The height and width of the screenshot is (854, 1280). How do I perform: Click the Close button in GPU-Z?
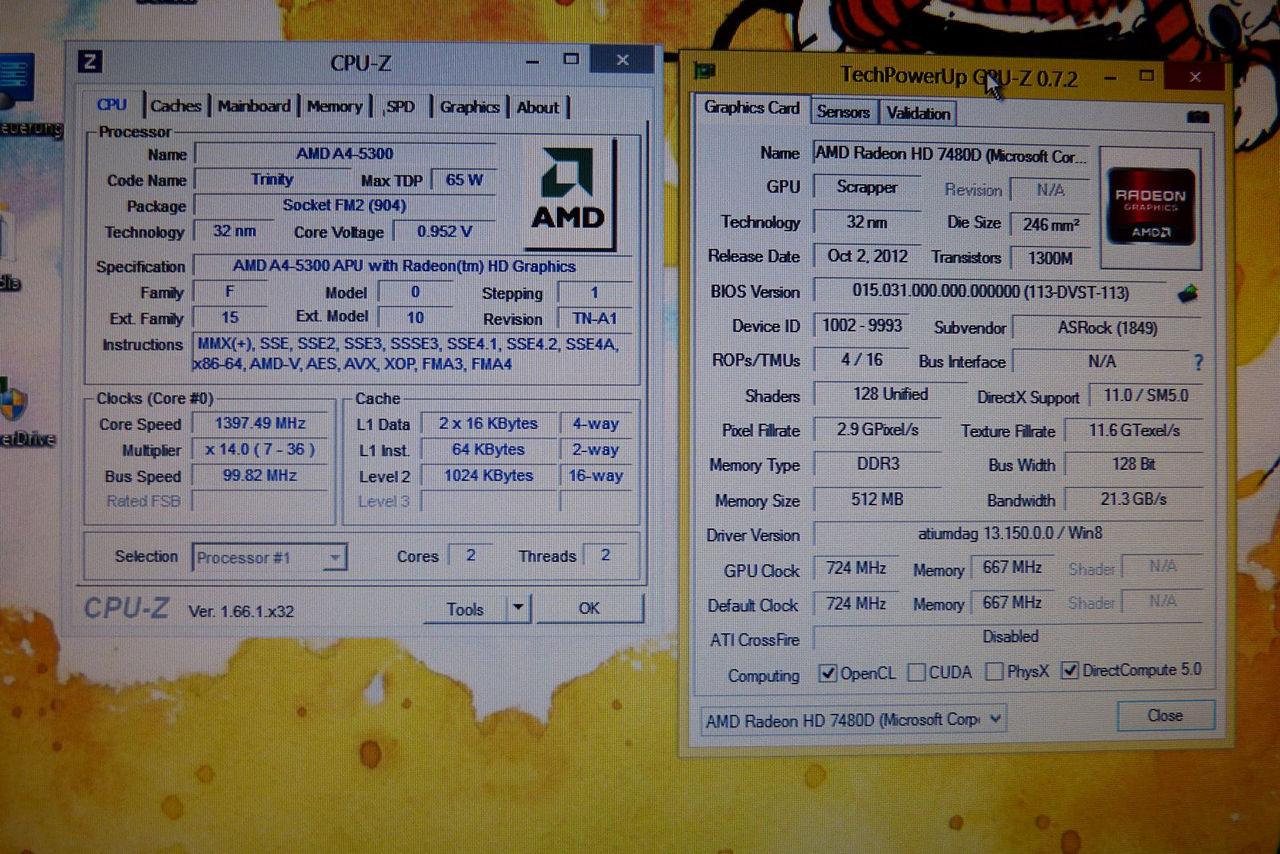coord(1165,715)
